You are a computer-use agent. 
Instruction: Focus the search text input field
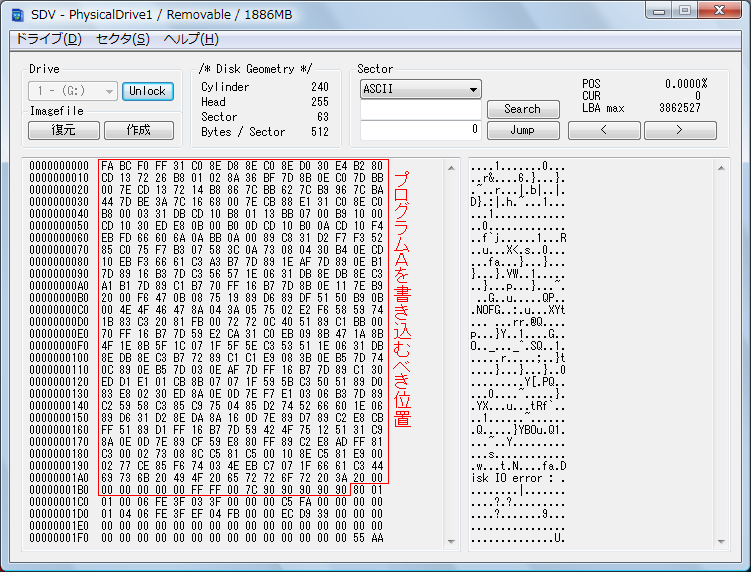click(x=421, y=109)
